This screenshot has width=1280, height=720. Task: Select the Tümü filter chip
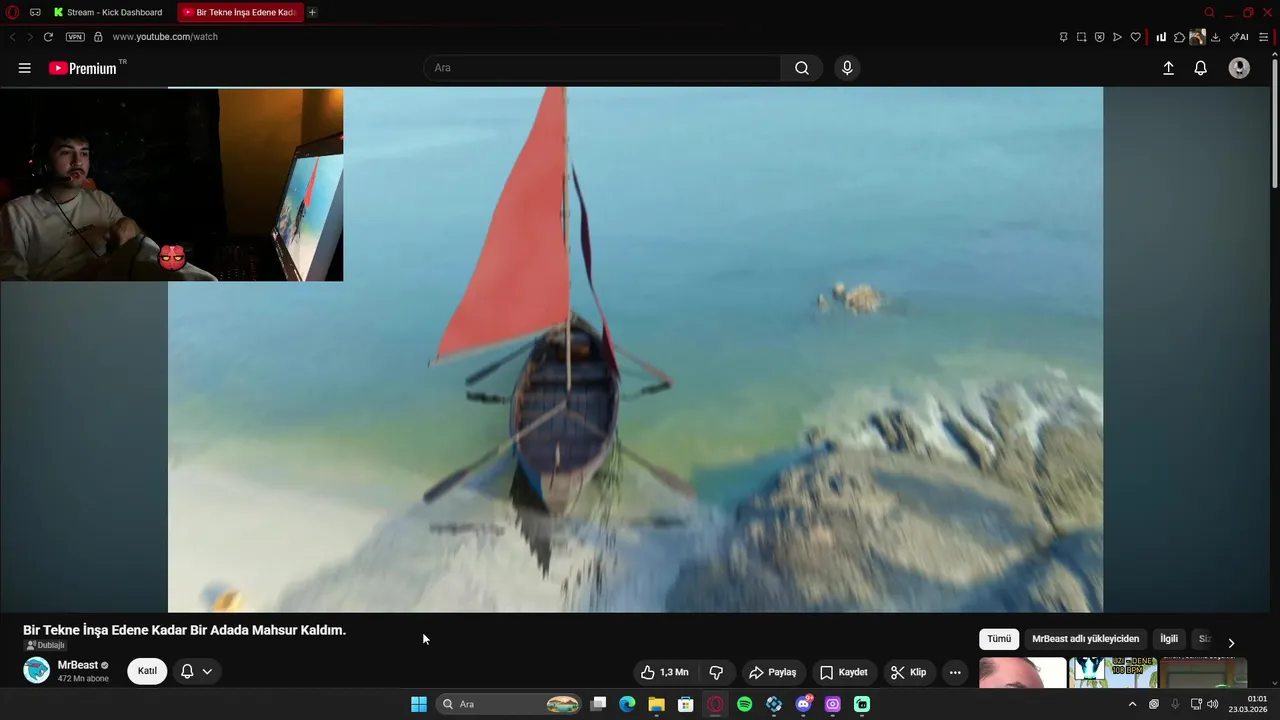click(x=999, y=639)
